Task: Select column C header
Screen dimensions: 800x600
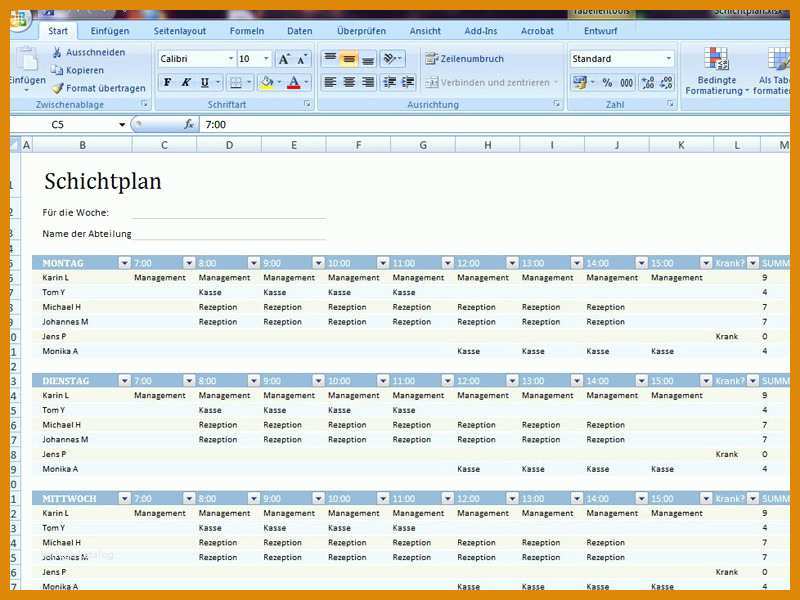Action: point(164,145)
